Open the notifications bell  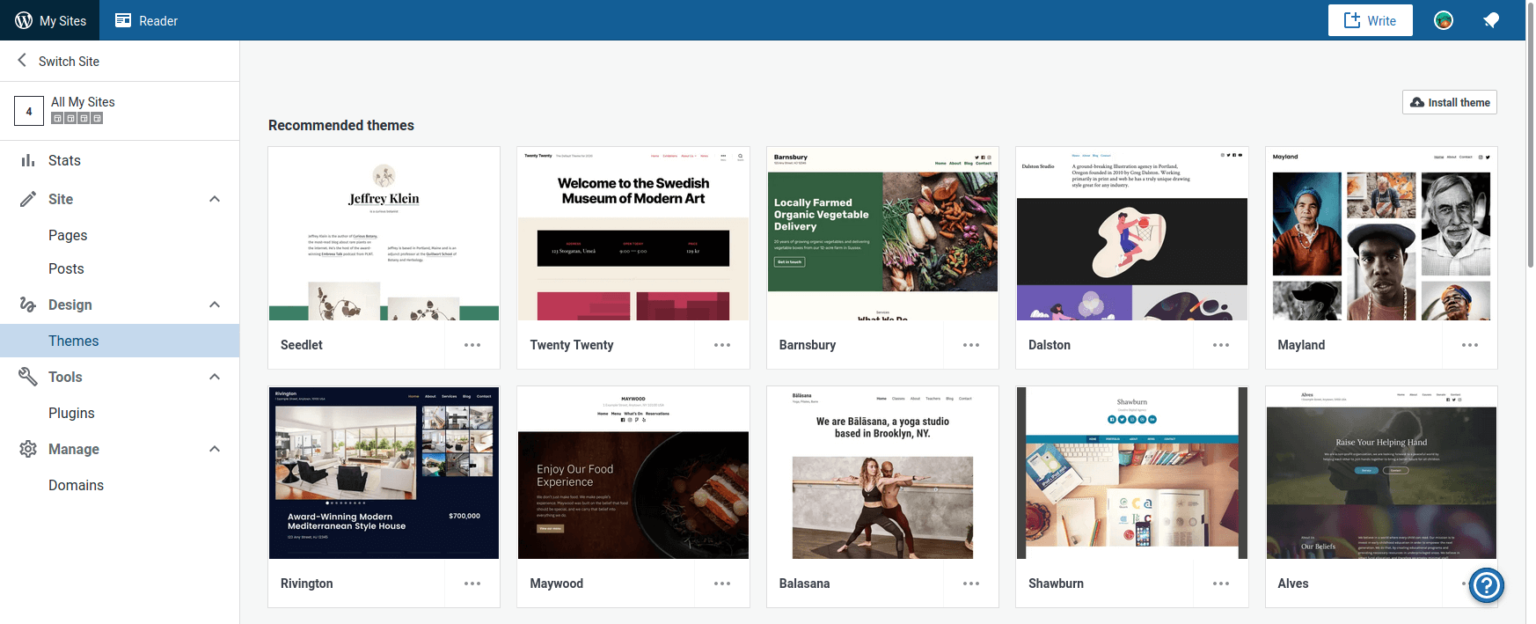click(1491, 19)
